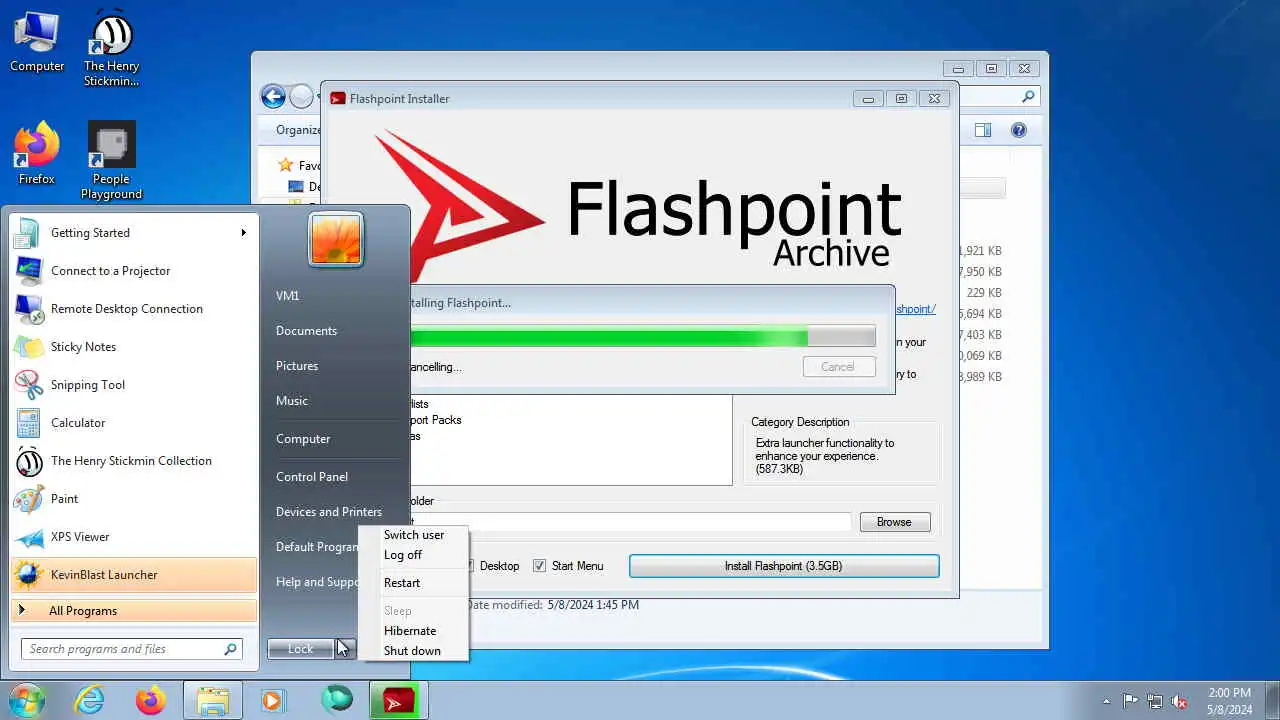Show hidden tray icons arrow
This screenshot has width=1280, height=720.
1106,701
